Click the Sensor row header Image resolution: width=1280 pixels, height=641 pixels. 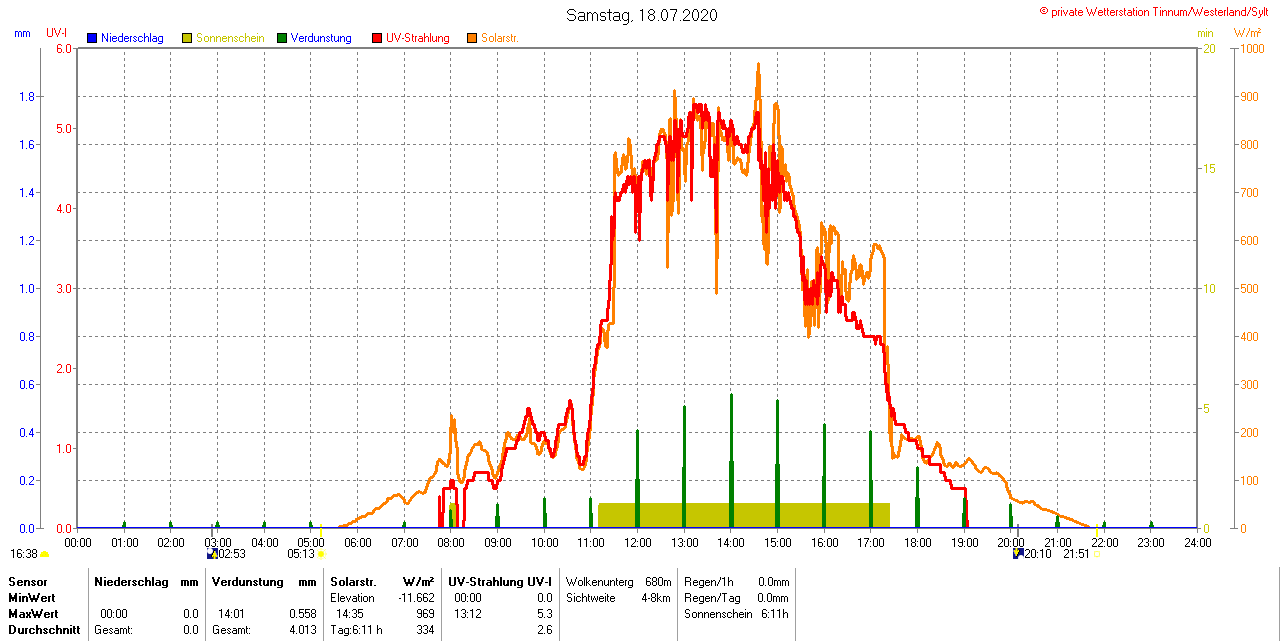(28, 582)
